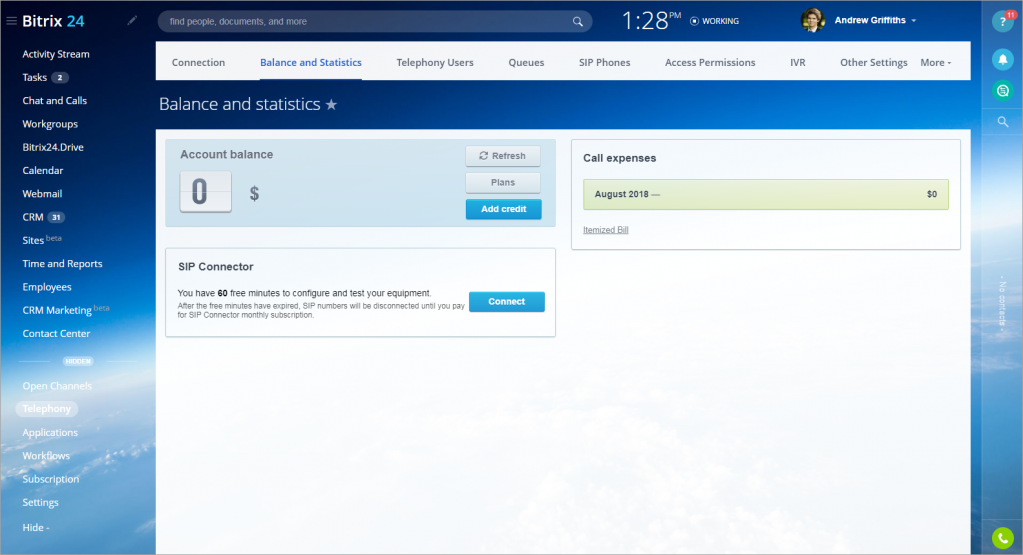Select the Balance and Statistics tab

click(x=311, y=63)
